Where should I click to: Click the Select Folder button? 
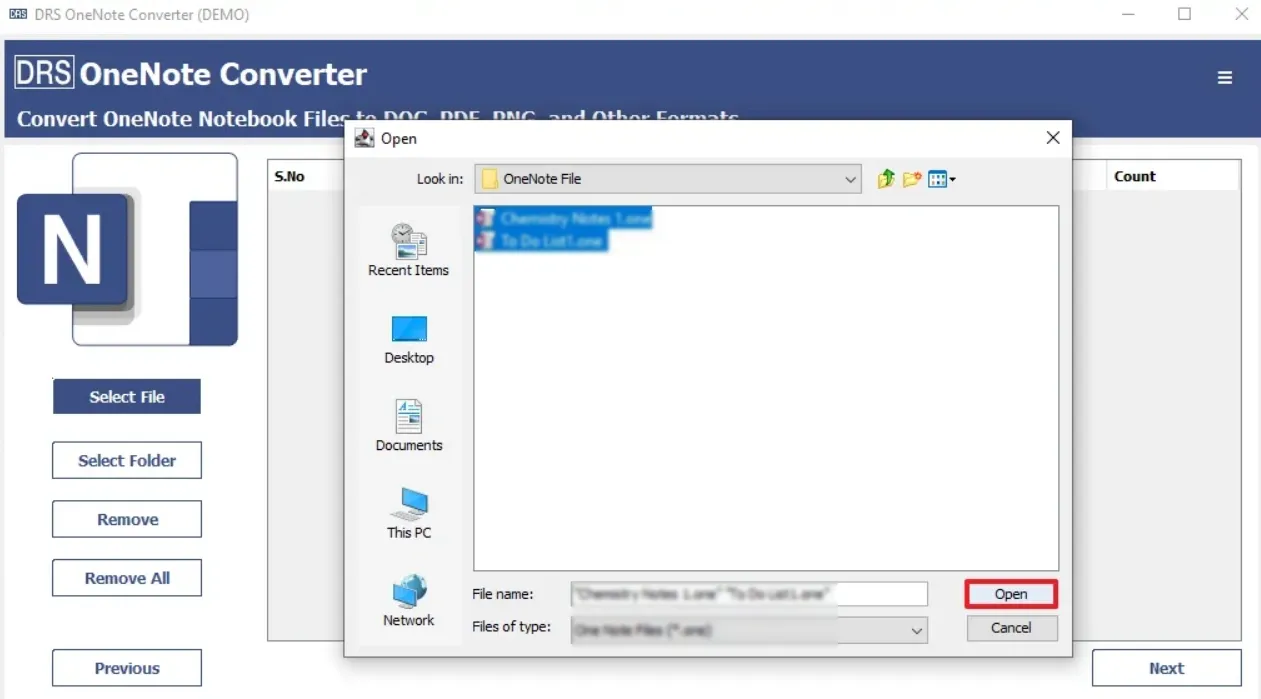click(x=127, y=461)
